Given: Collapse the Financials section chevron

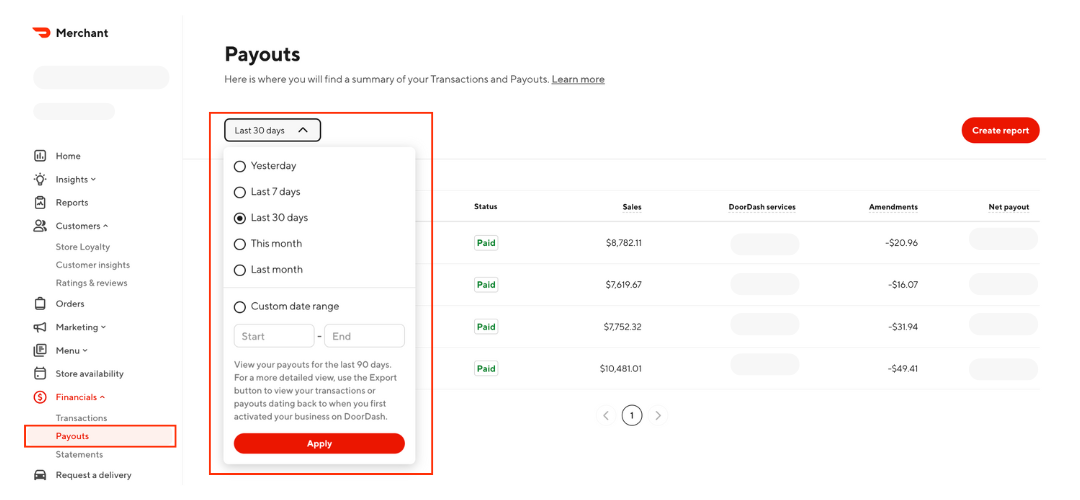Looking at the screenshot, I should point(102,397).
